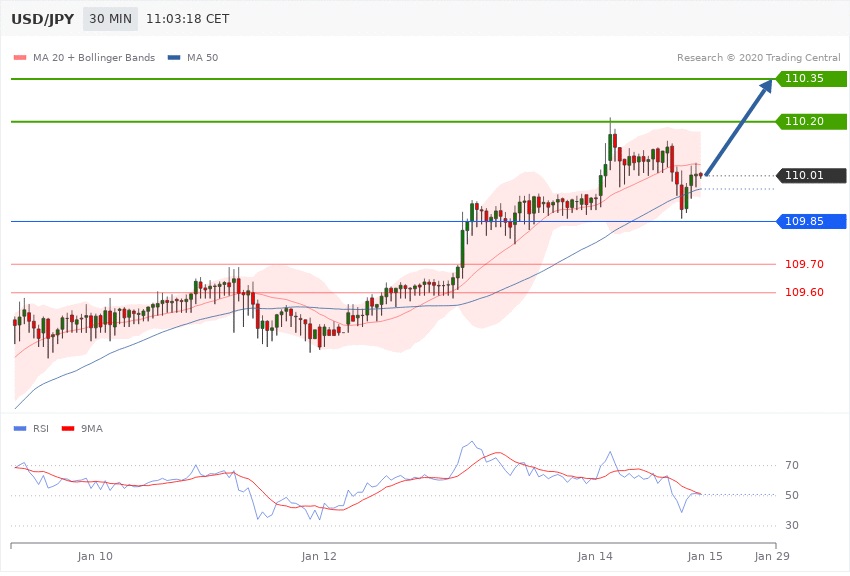The width and height of the screenshot is (850, 576).
Task: Click the RSI legend color swatch
Action: 20,429
